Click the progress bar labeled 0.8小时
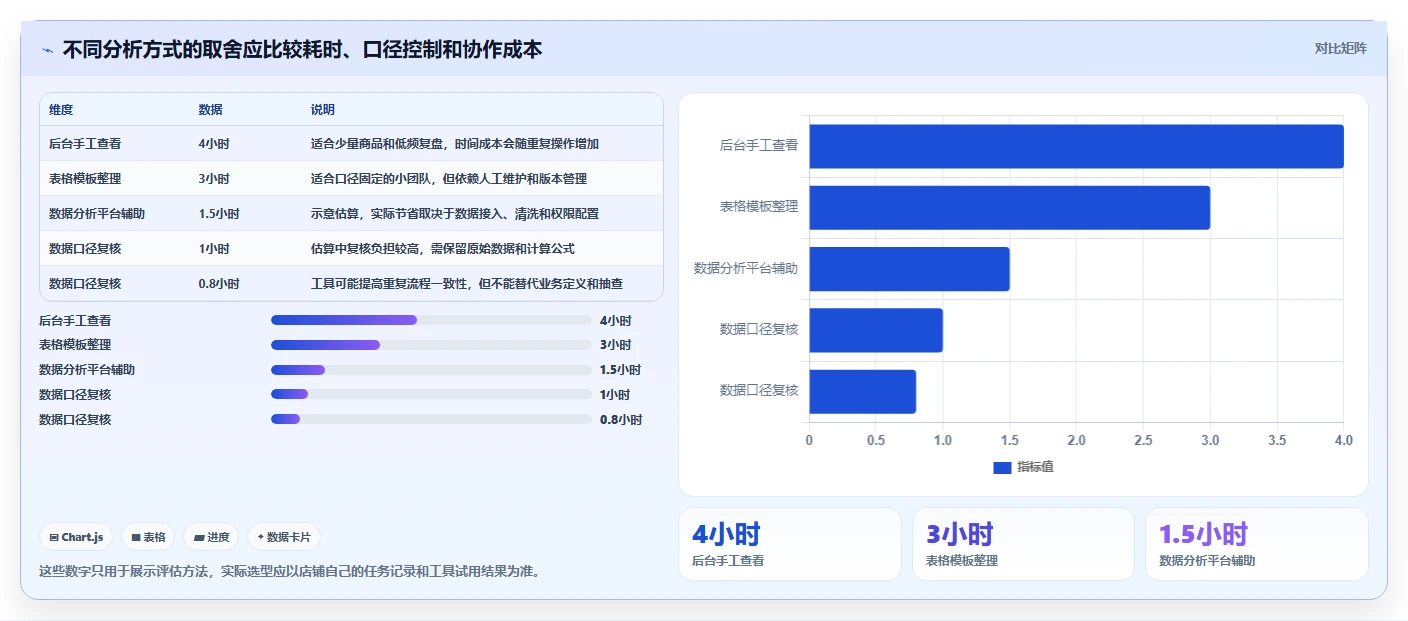Viewport: 1408px width, 621px height. point(431,419)
